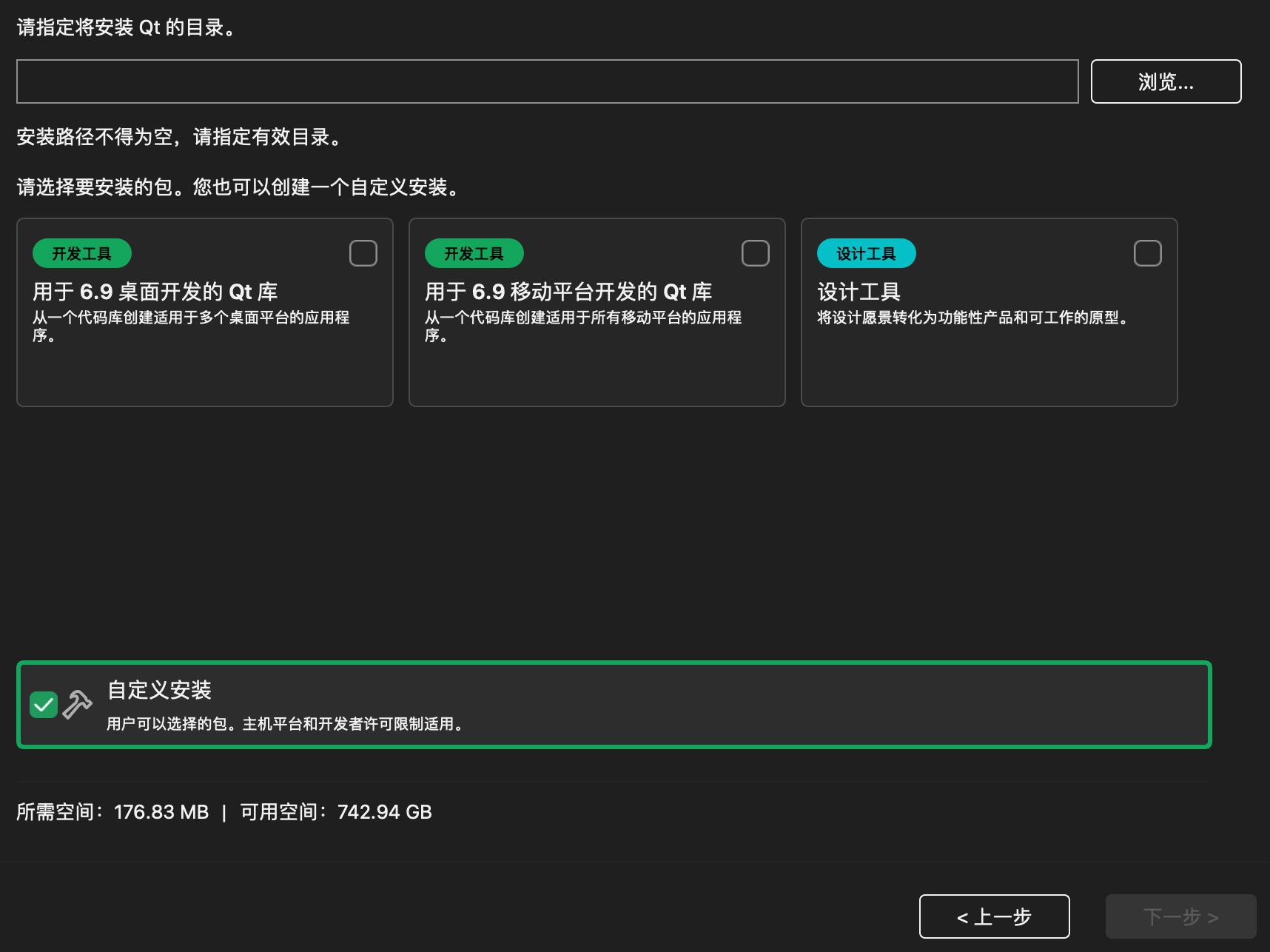Click the 安装路径不得为空 warning message
This screenshot has width=1270, height=952.
point(181,137)
